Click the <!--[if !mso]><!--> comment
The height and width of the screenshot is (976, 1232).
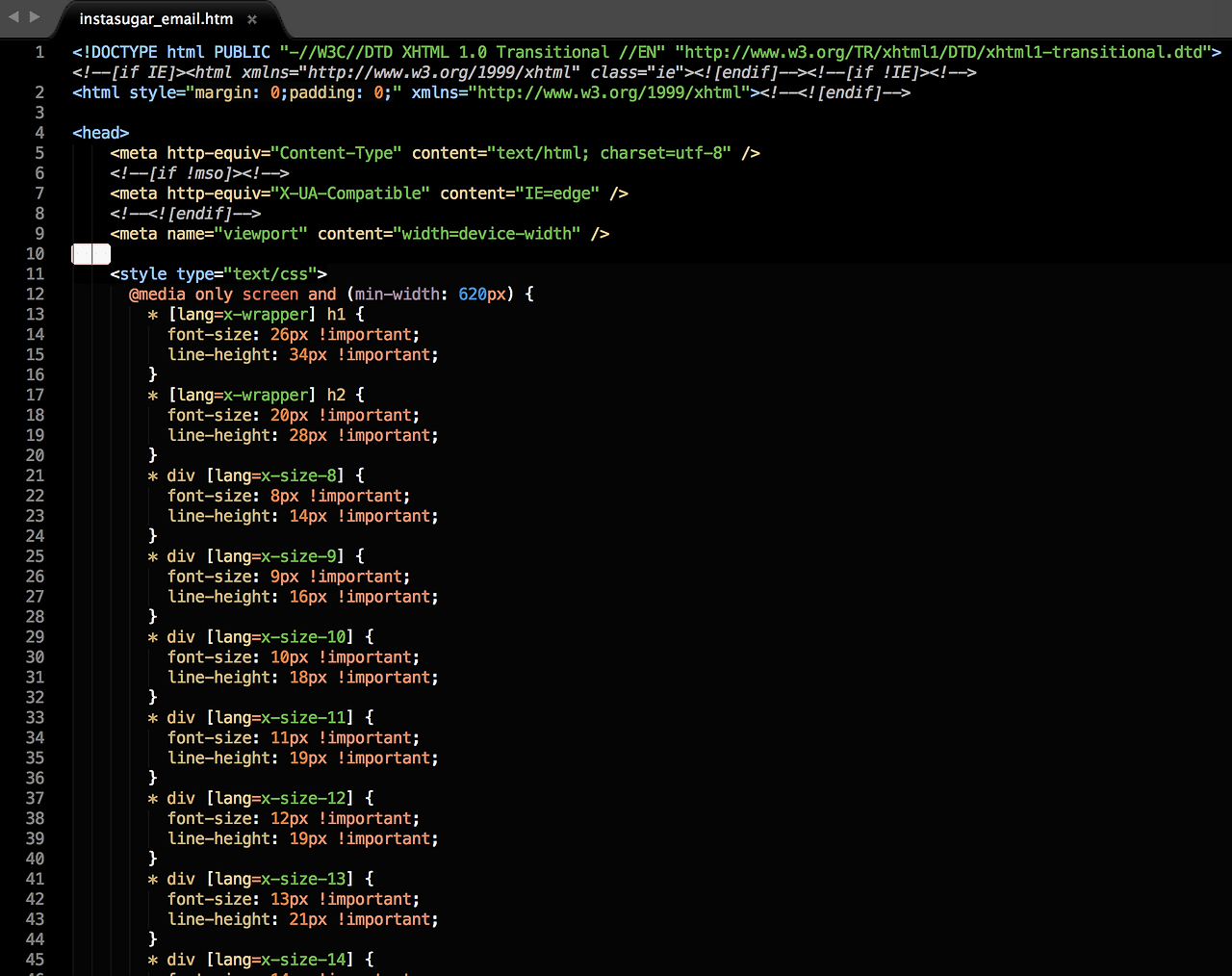coord(199,173)
